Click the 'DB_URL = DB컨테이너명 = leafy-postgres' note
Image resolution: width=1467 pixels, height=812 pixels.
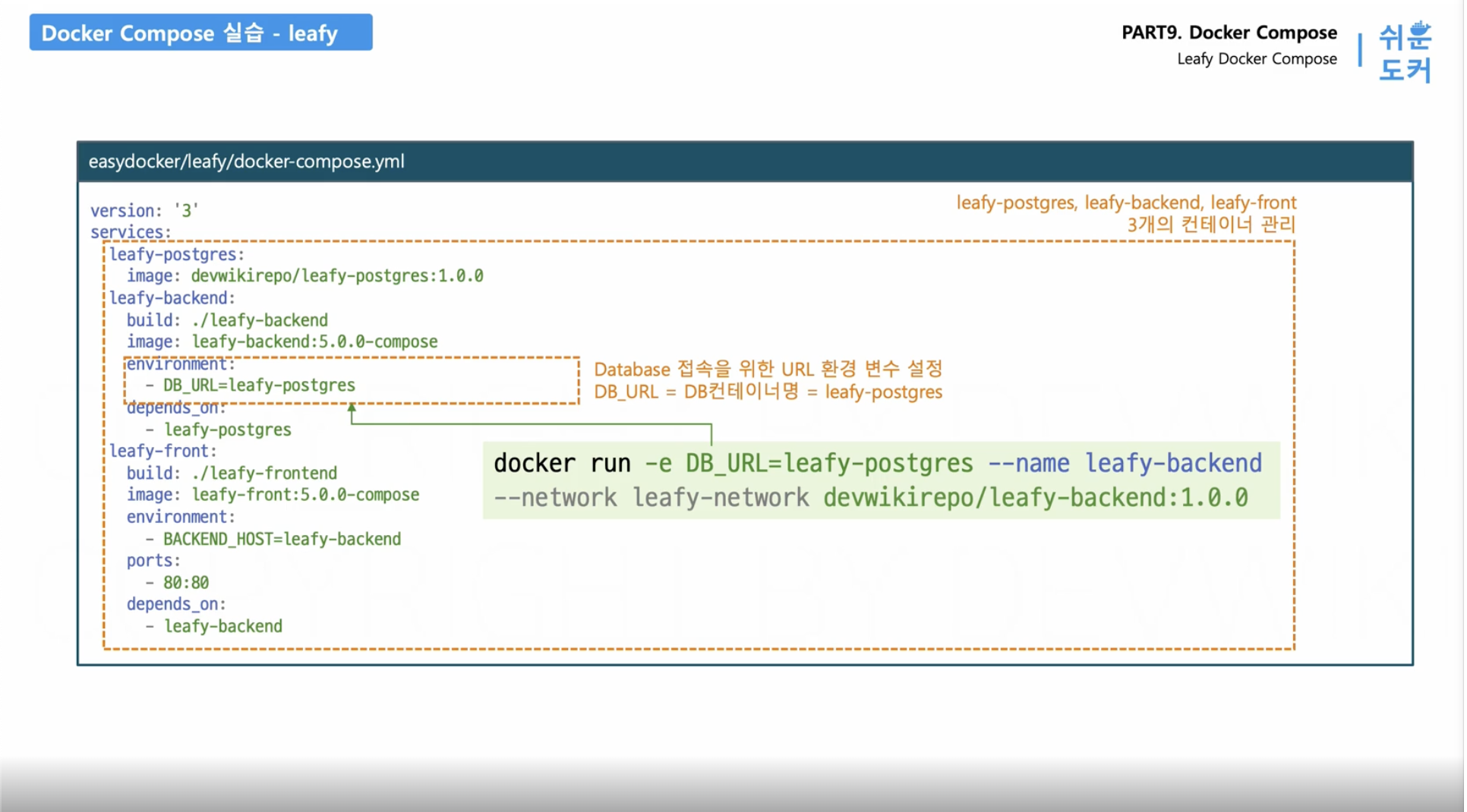[768, 392]
